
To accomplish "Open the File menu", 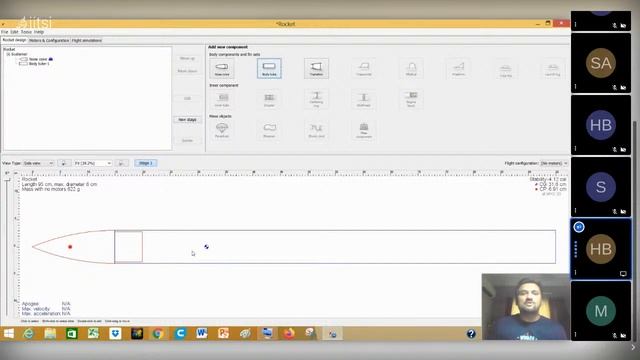I will pos(4,32).
